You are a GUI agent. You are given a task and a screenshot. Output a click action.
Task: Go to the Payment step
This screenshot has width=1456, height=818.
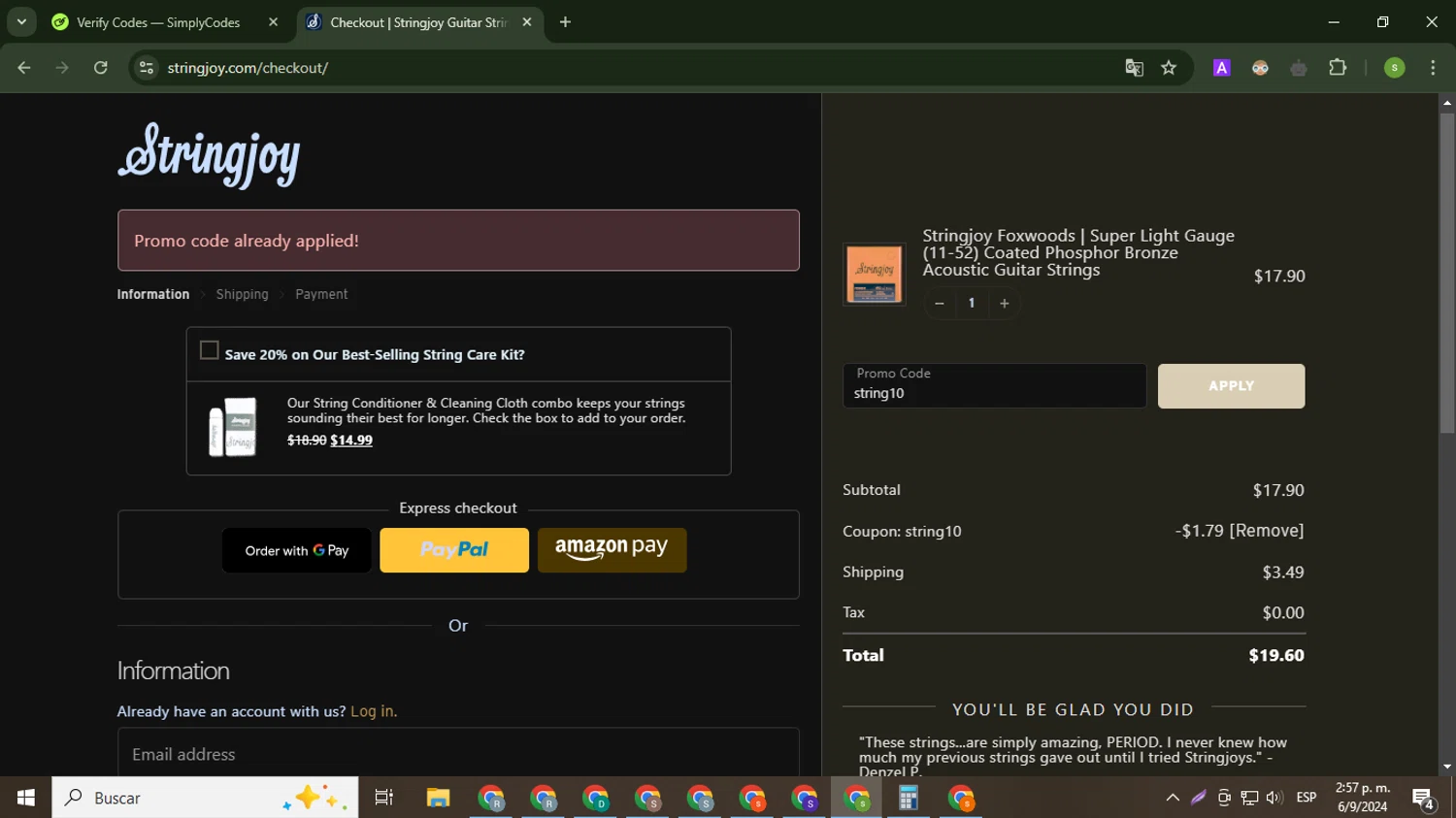point(321,294)
